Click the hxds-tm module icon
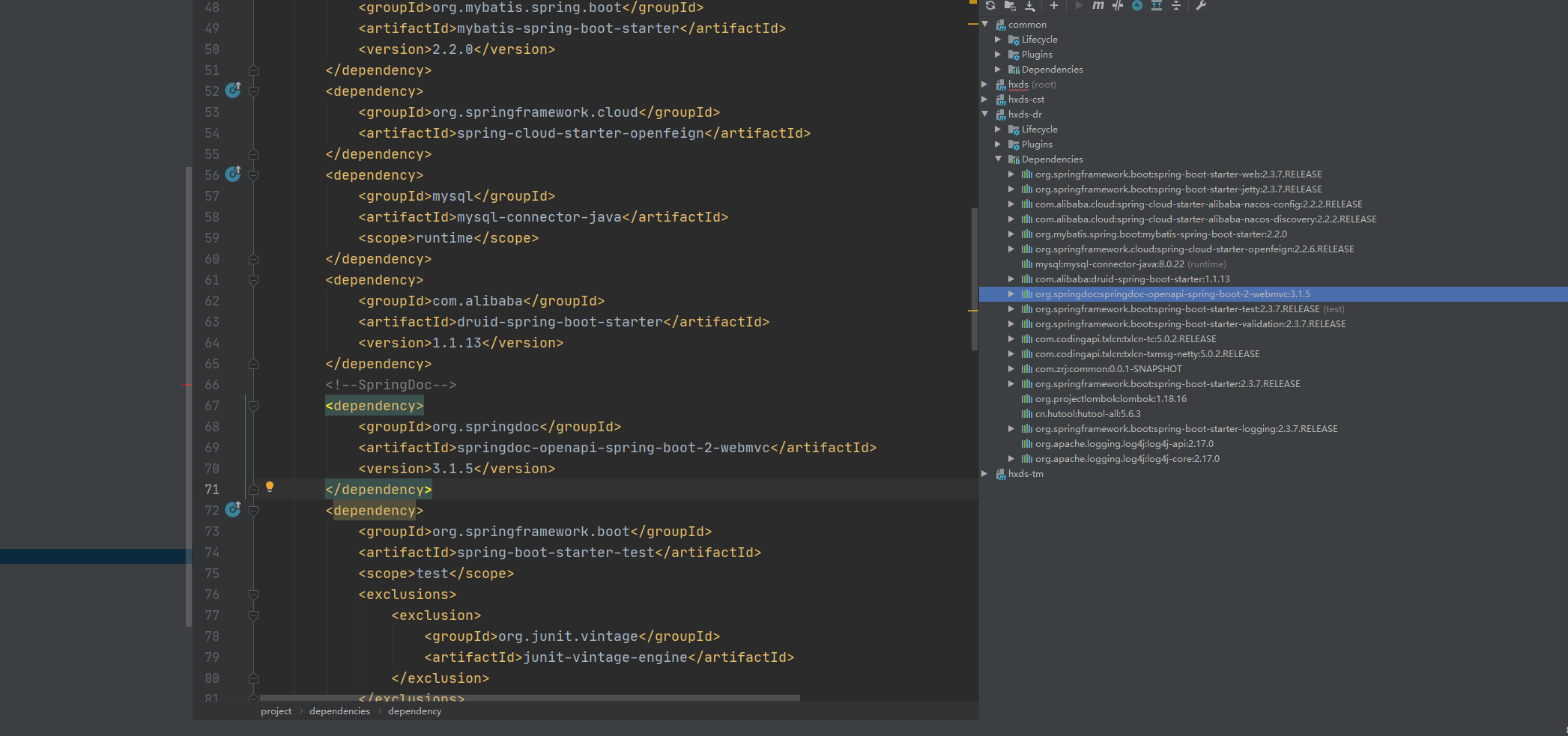Viewport: 1568px width, 736px height. [x=1000, y=474]
